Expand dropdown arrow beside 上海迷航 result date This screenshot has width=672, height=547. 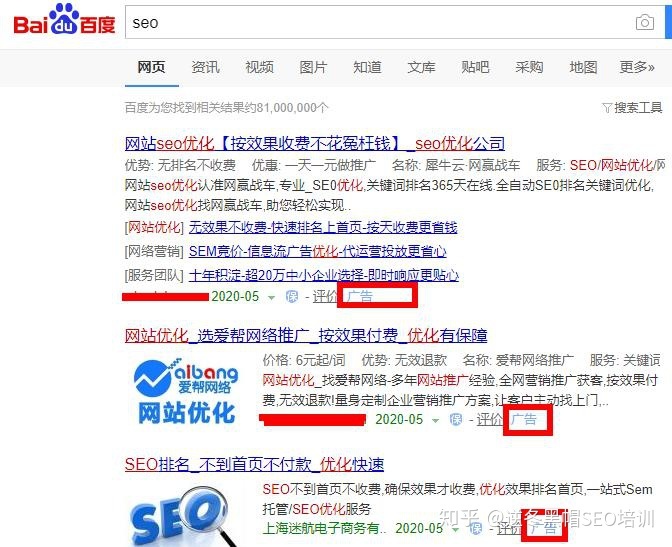pos(455,530)
